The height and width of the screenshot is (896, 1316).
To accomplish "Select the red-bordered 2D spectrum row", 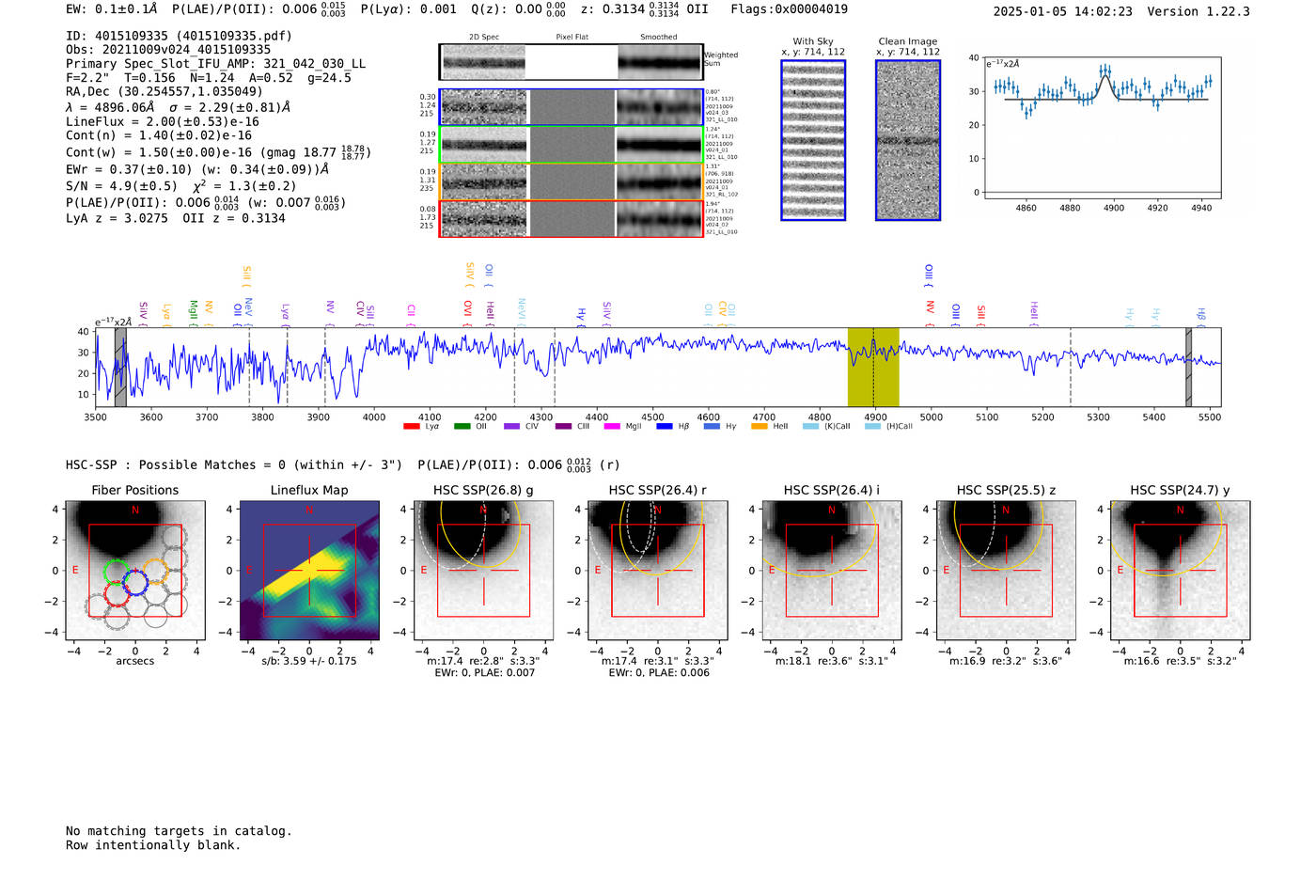I will 572,219.
